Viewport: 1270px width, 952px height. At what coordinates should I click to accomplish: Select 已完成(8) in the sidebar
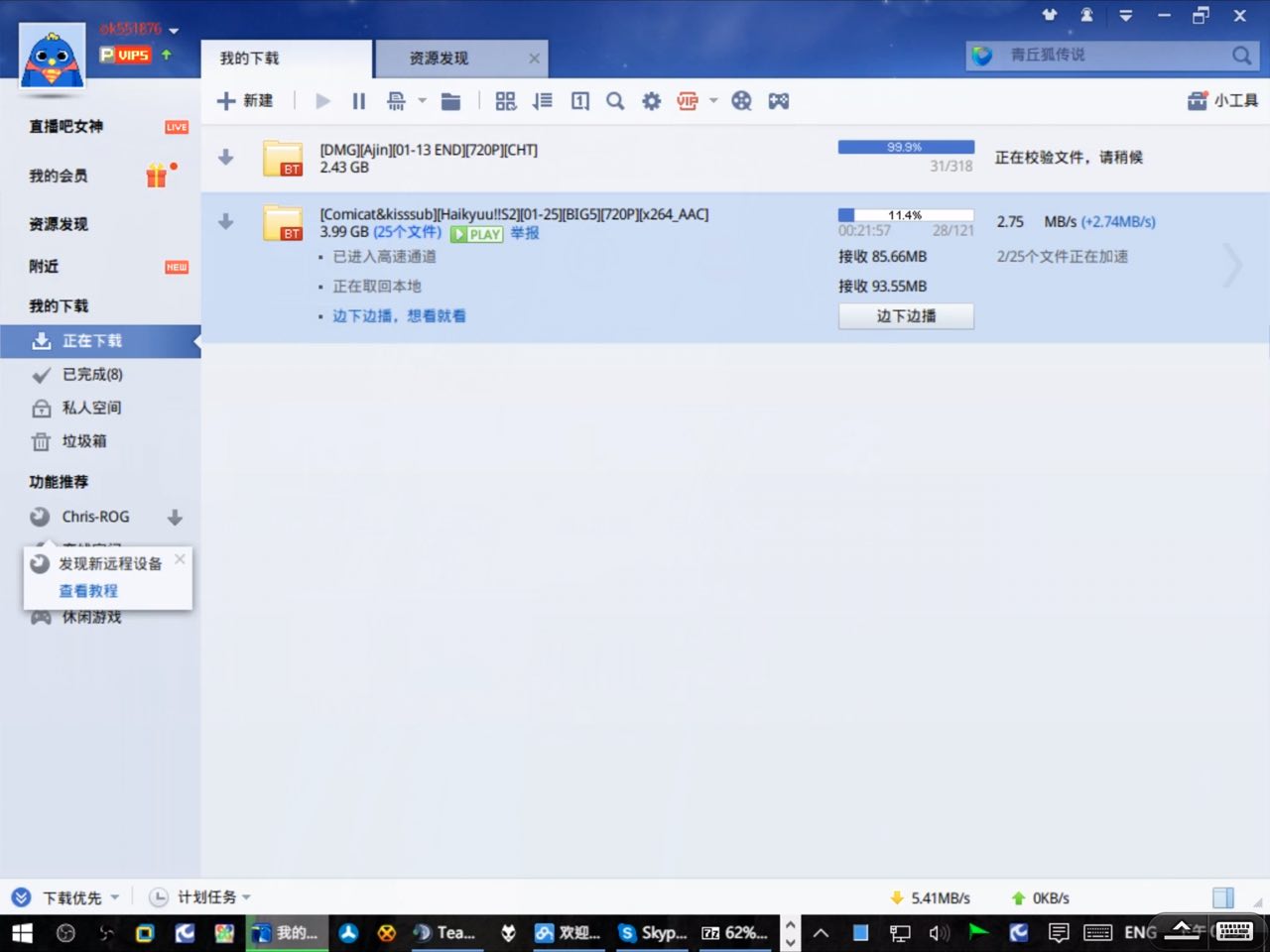coord(91,374)
